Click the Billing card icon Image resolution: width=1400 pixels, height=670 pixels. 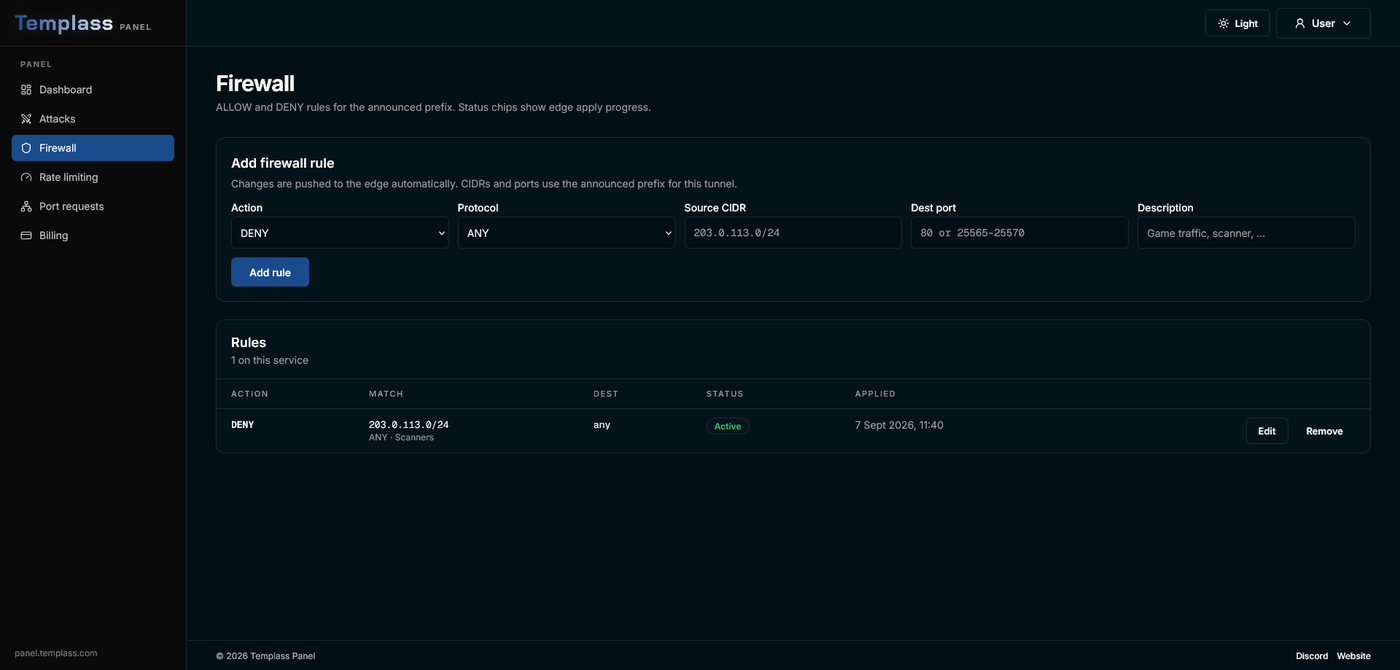[26, 236]
